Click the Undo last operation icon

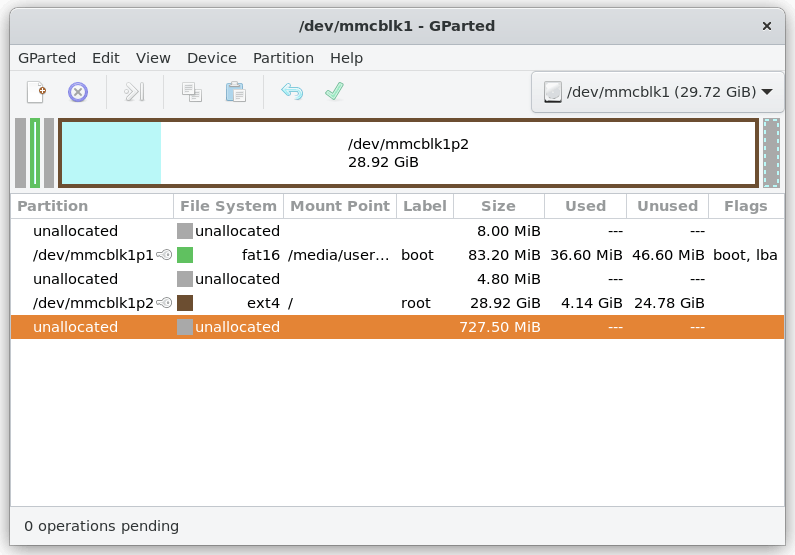click(x=292, y=93)
